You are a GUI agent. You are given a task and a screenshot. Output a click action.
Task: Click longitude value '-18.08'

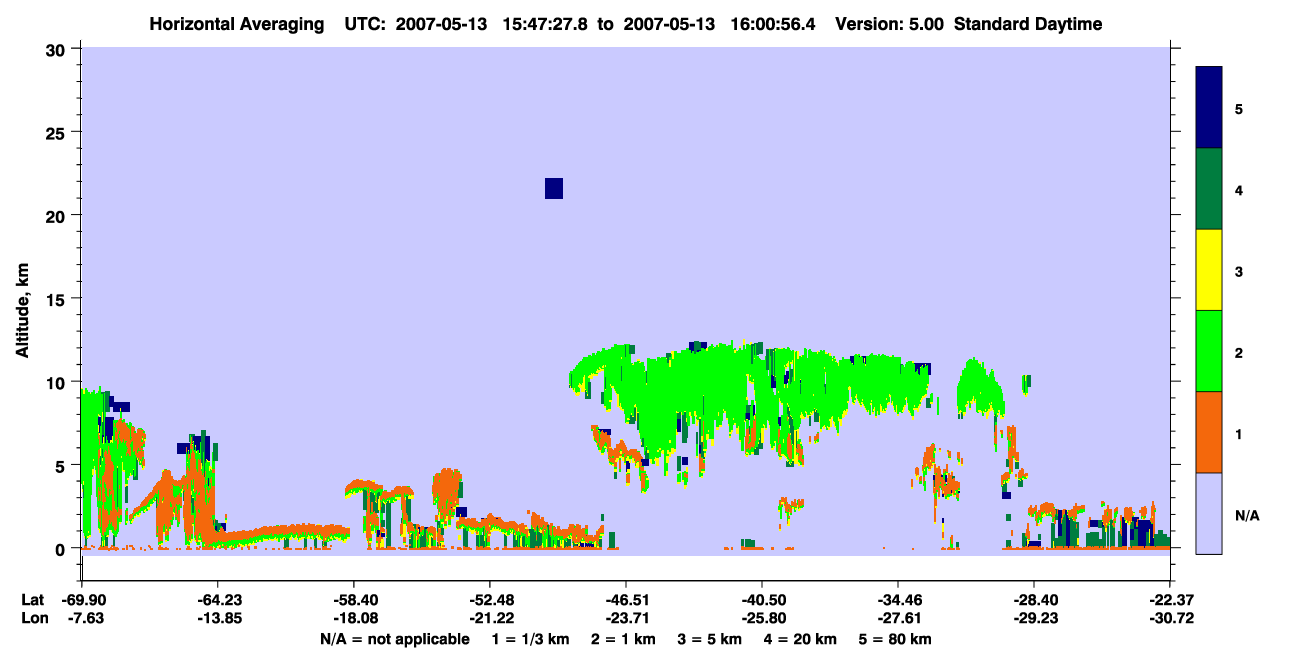click(x=354, y=619)
